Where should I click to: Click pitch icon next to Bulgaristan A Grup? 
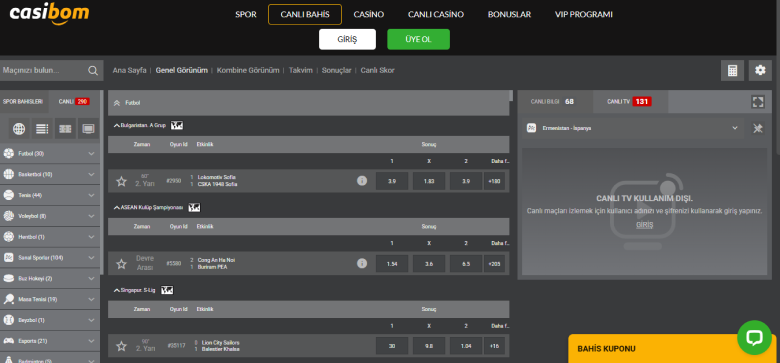click(x=177, y=125)
